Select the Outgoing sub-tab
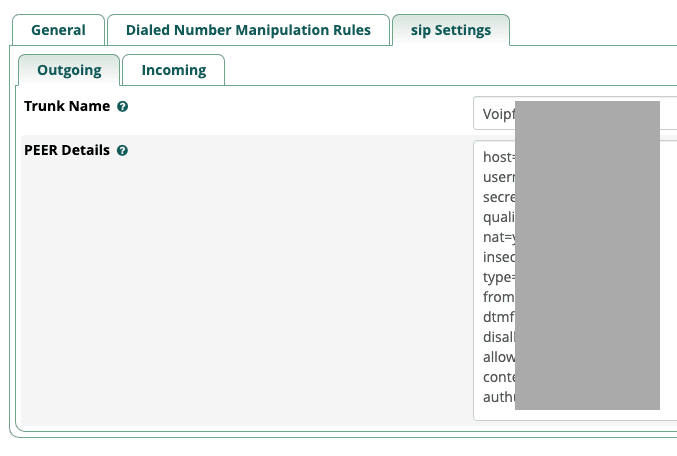The height and width of the screenshot is (456, 677). click(x=69, y=70)
